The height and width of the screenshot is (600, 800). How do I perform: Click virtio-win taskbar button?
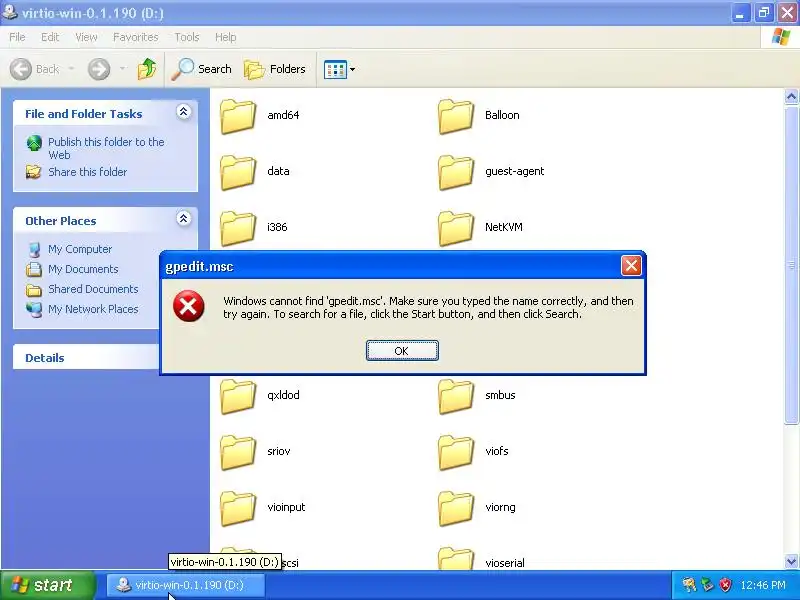pyautogui.click(x=185, y=585)
